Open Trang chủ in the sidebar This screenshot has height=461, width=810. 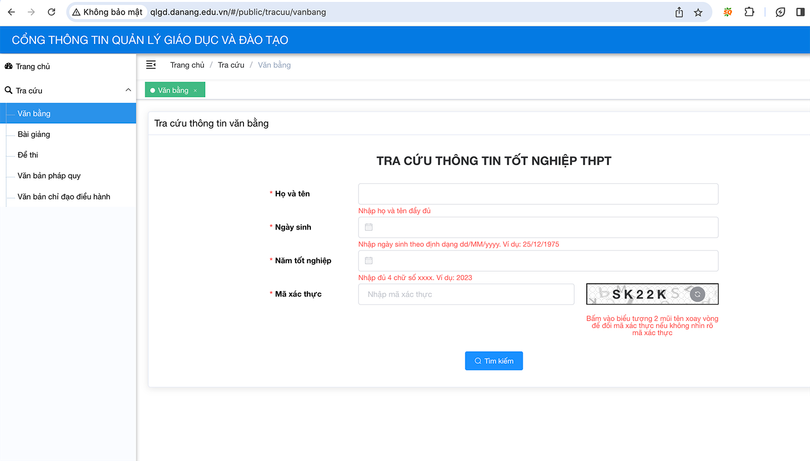(x=68, y=66)
